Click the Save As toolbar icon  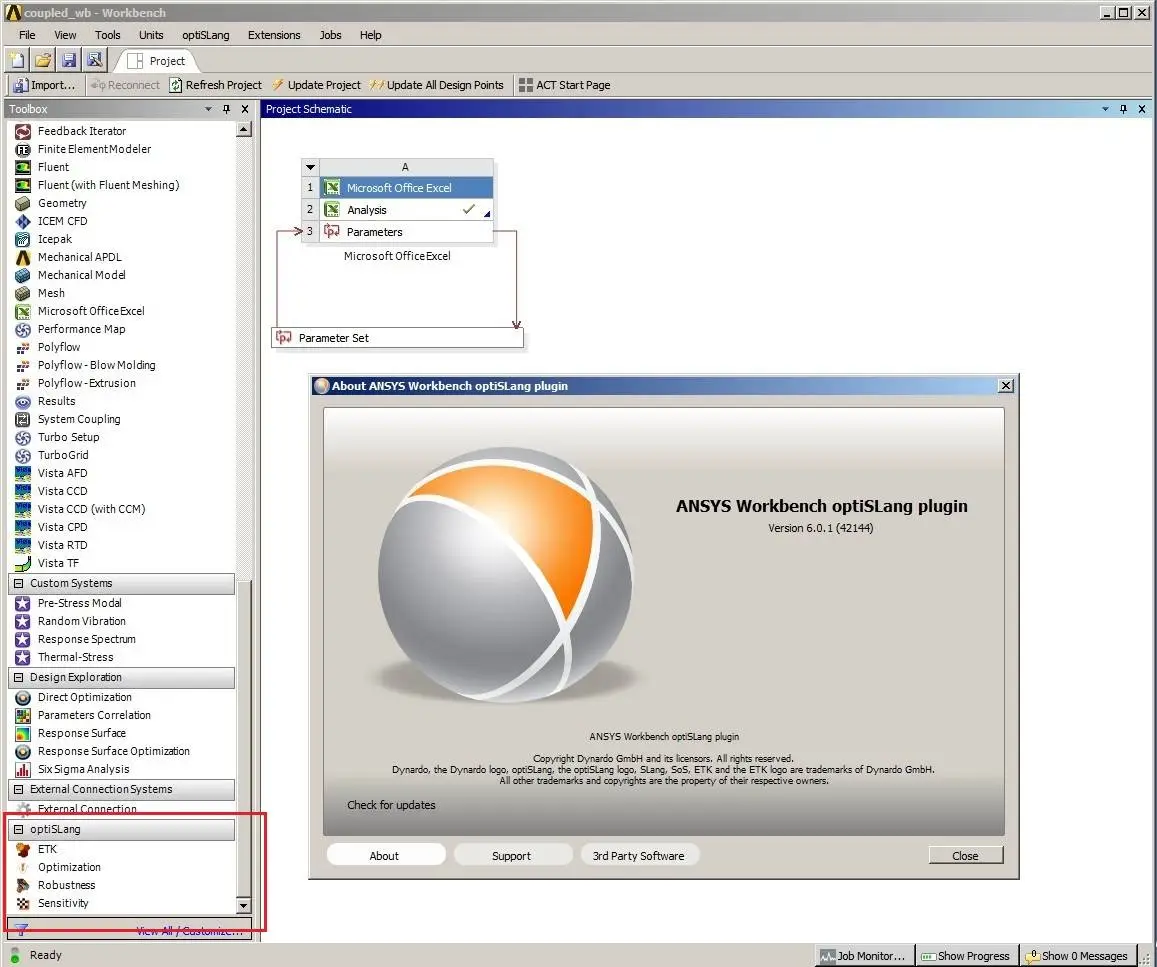94,60
